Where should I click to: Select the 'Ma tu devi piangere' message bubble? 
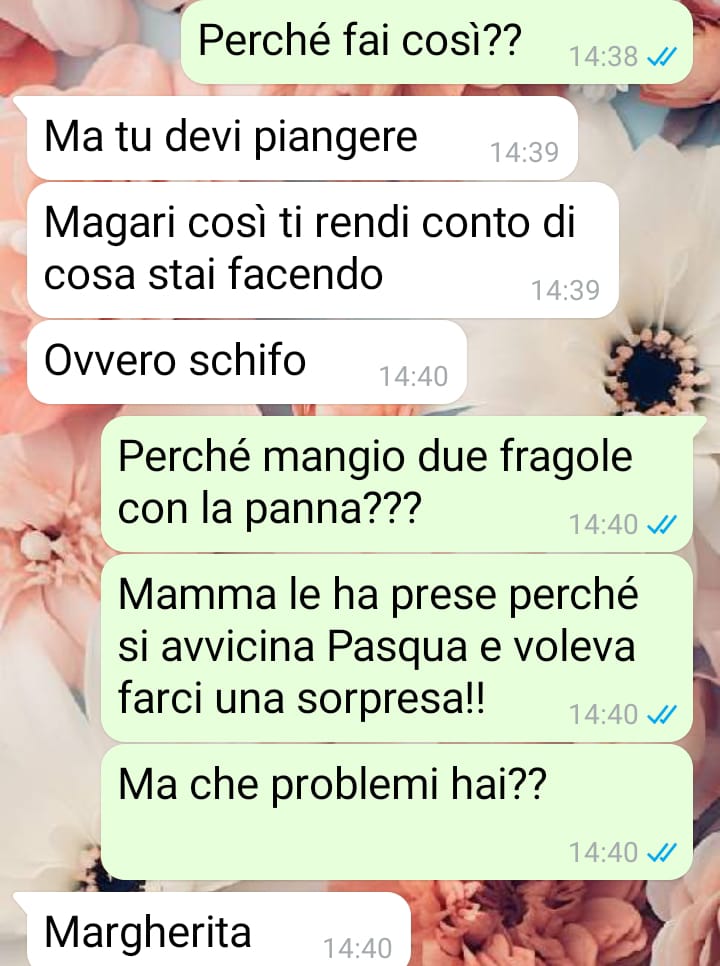(302, 139)
